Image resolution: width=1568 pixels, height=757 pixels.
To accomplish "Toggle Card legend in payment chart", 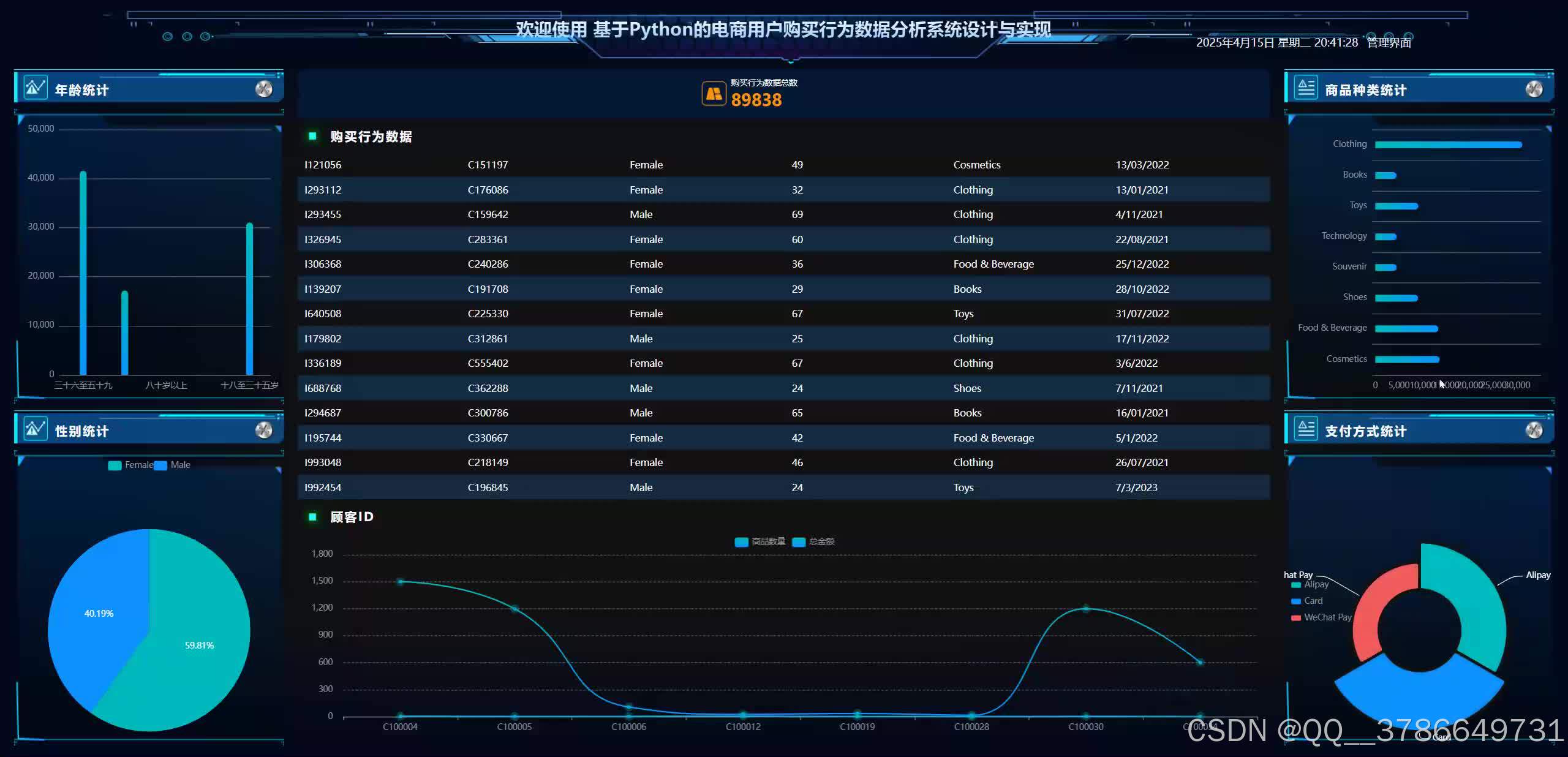I will point(1297,601).
